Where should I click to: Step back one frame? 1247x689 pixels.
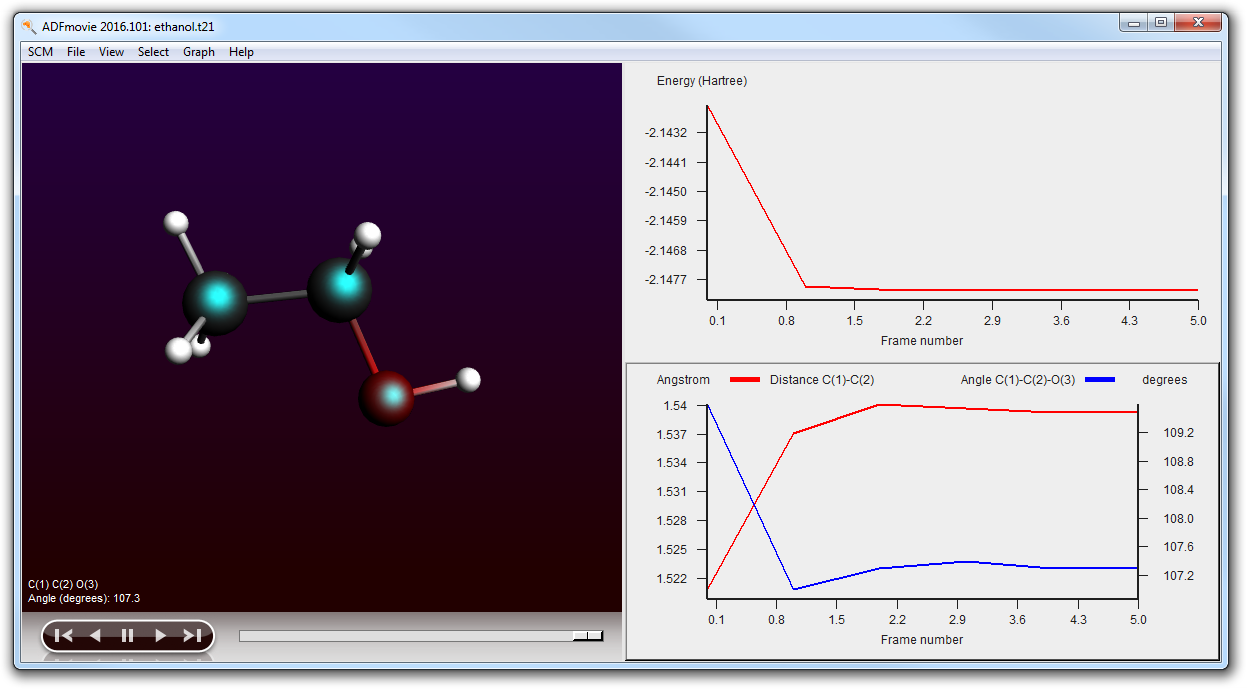pos(95,635)
